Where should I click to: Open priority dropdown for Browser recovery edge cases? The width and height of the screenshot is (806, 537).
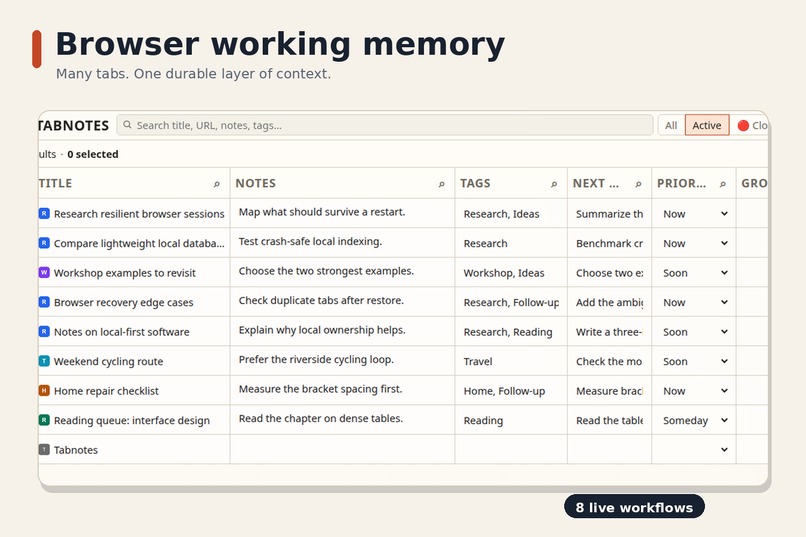(x=695, y=302)
